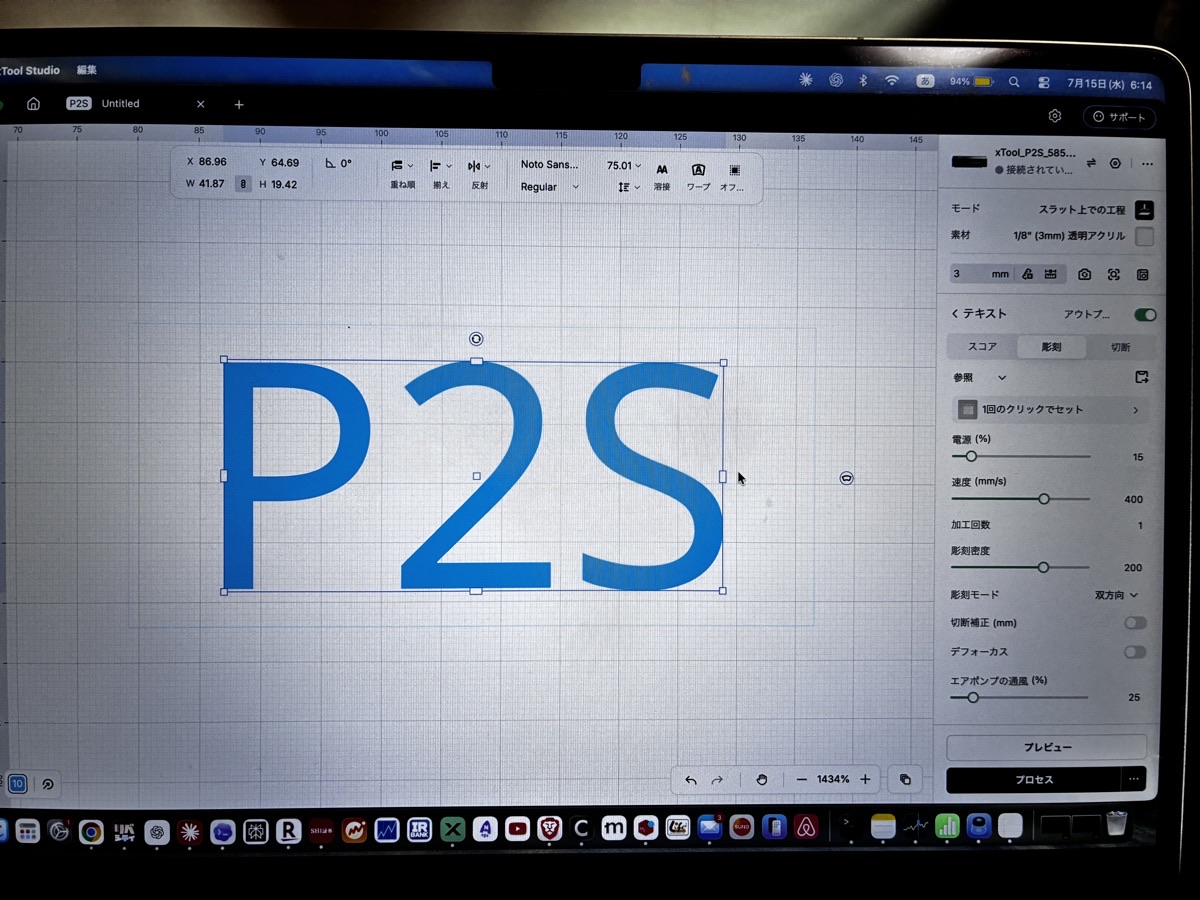Open device settings hexagon icon
The width and height of the screenshot is (1200, 900).
point(1116,162)
